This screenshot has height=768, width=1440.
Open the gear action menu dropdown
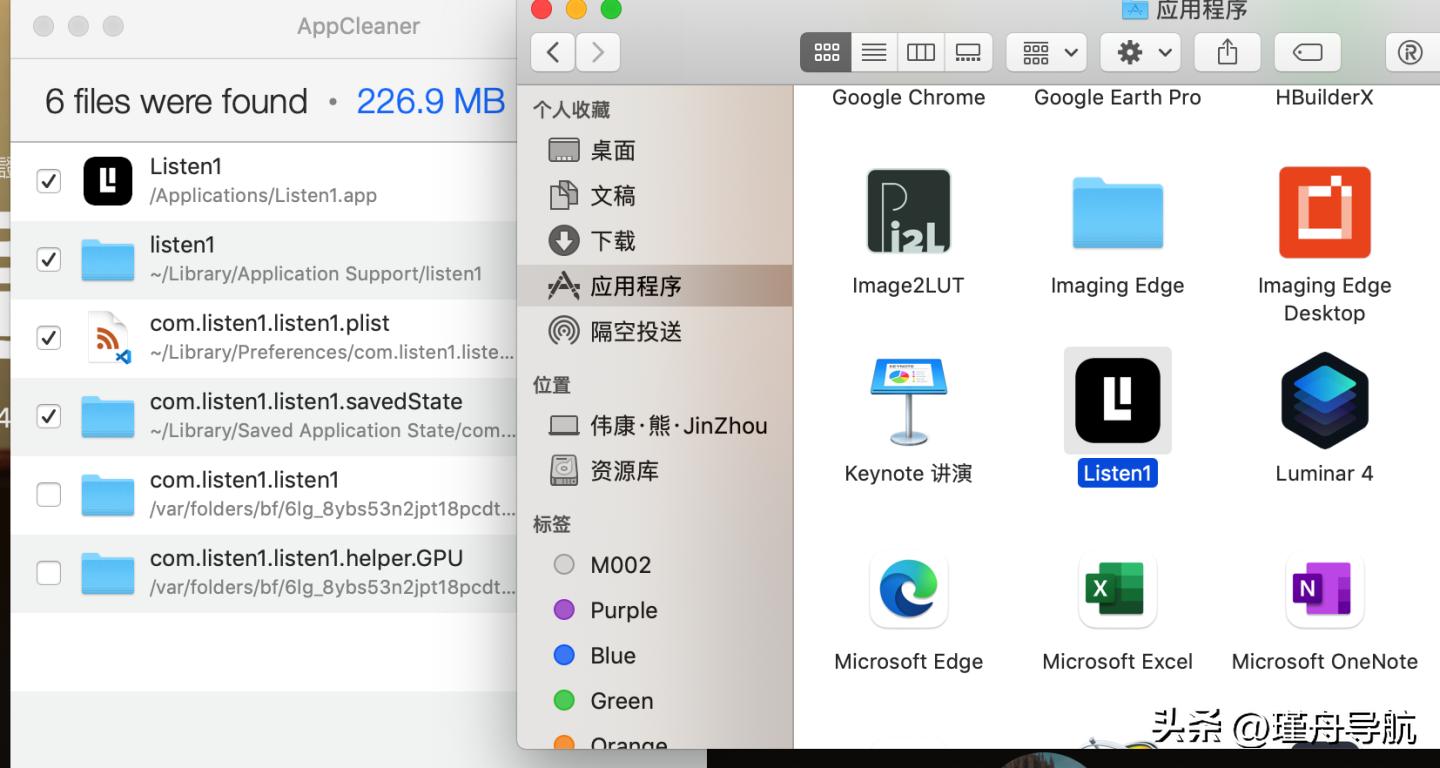pyautogui.click(x=1139, y=52)
